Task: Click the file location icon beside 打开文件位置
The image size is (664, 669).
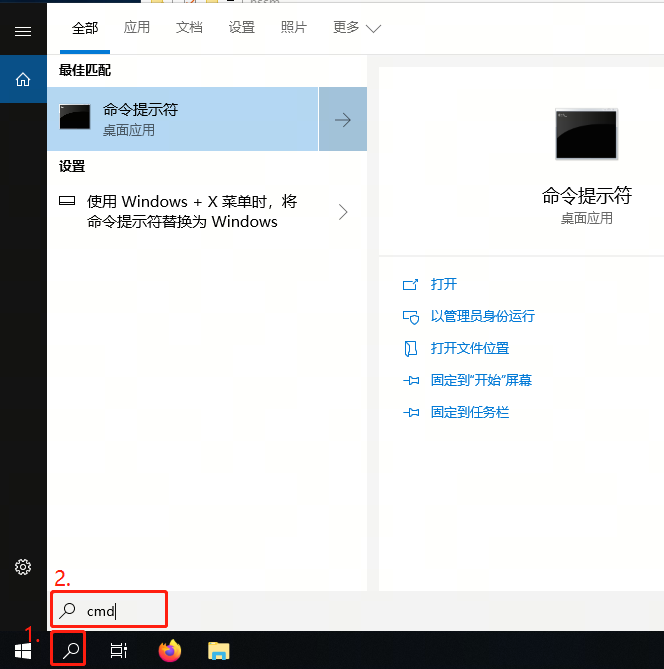Action: [x=411, y=349]
